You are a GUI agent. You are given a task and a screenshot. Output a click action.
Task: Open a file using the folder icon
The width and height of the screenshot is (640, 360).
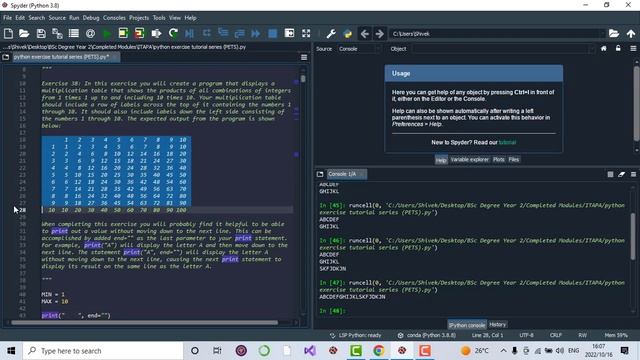24,33
